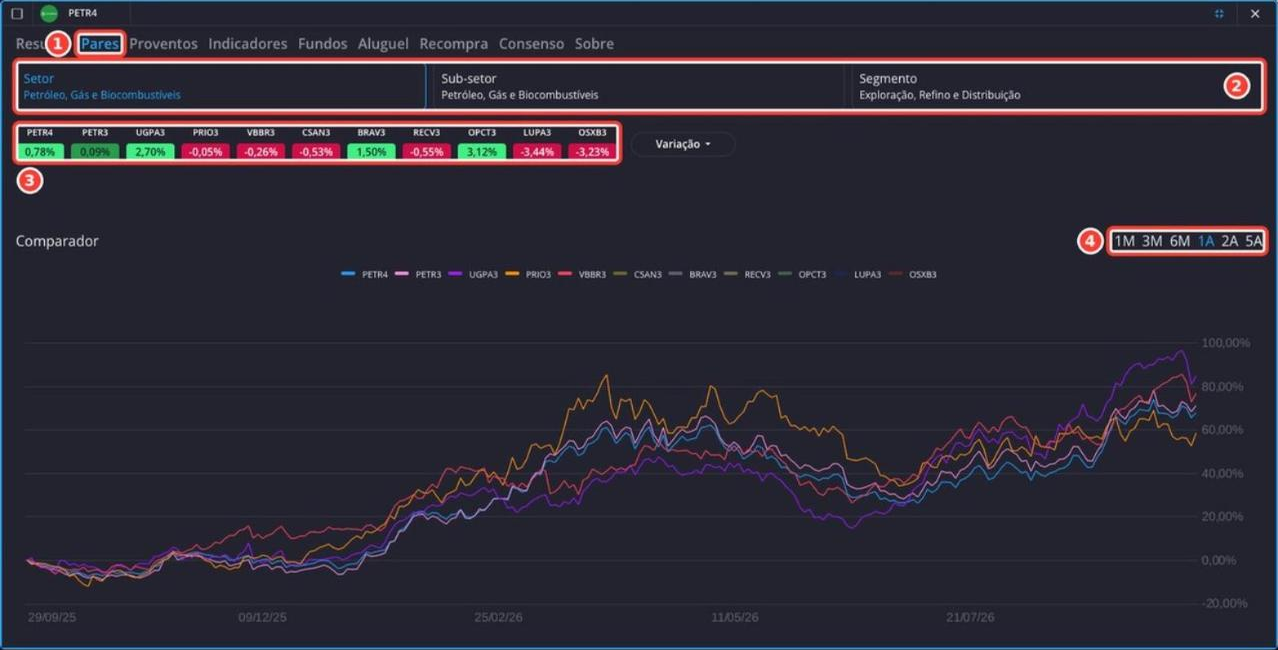Viewport: 1278px width, 650px height.
Task: Set the chart period to 1M
Action: [1124, 241]
